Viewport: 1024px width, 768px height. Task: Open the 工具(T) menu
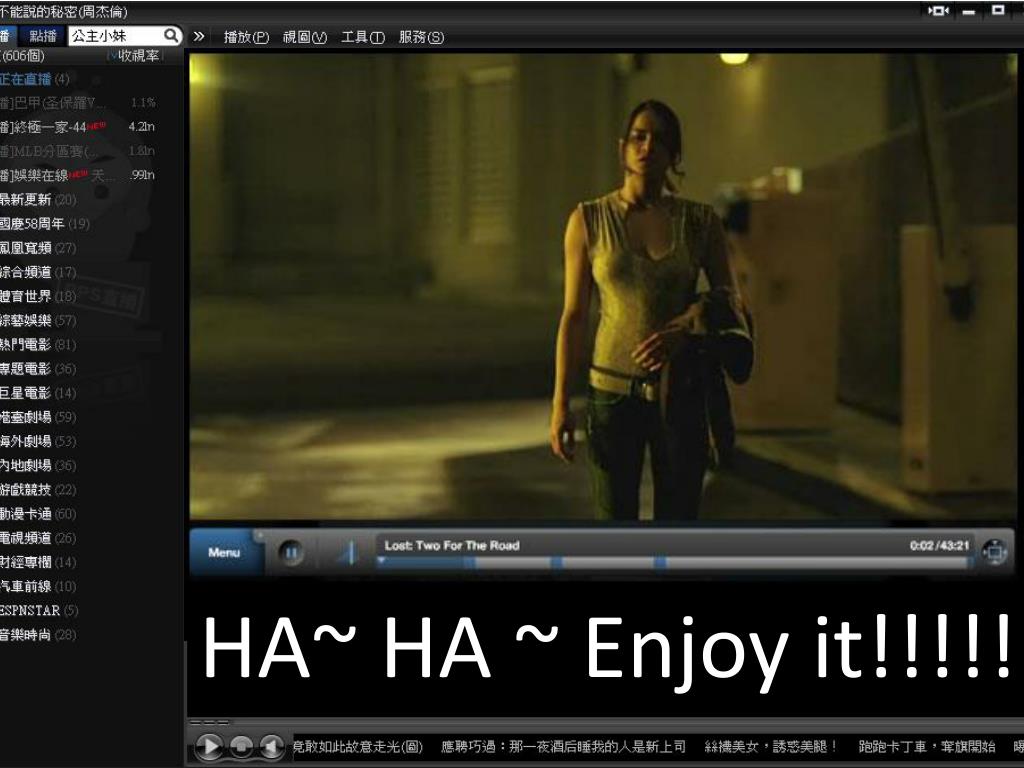(363, 37)
